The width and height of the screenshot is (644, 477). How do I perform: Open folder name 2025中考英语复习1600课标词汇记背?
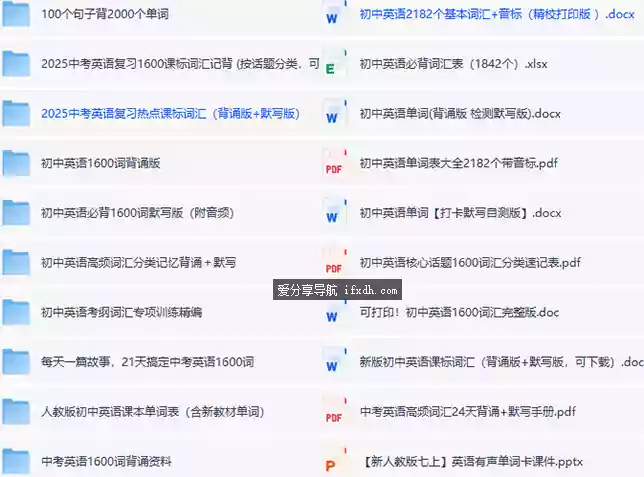coord(180,64)
